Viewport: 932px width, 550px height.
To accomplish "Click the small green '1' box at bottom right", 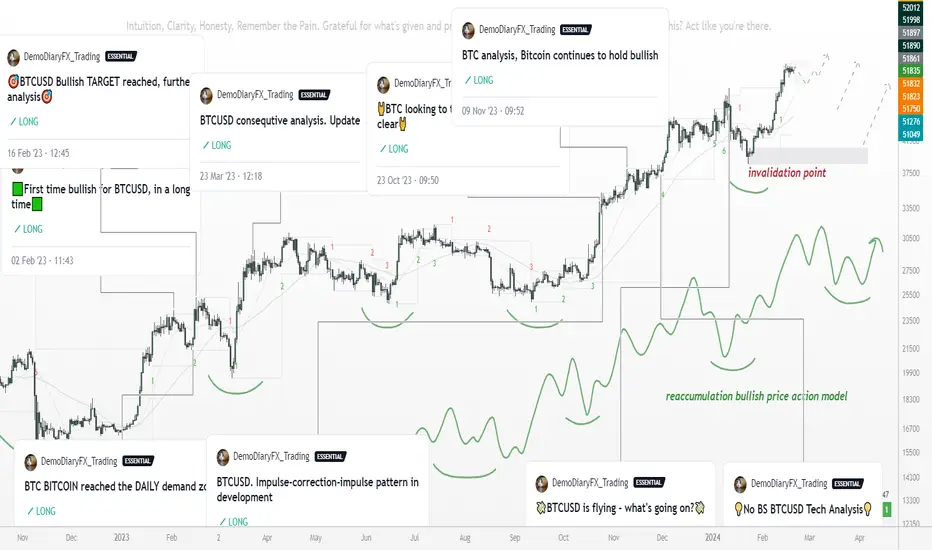I will pos(887,510).
